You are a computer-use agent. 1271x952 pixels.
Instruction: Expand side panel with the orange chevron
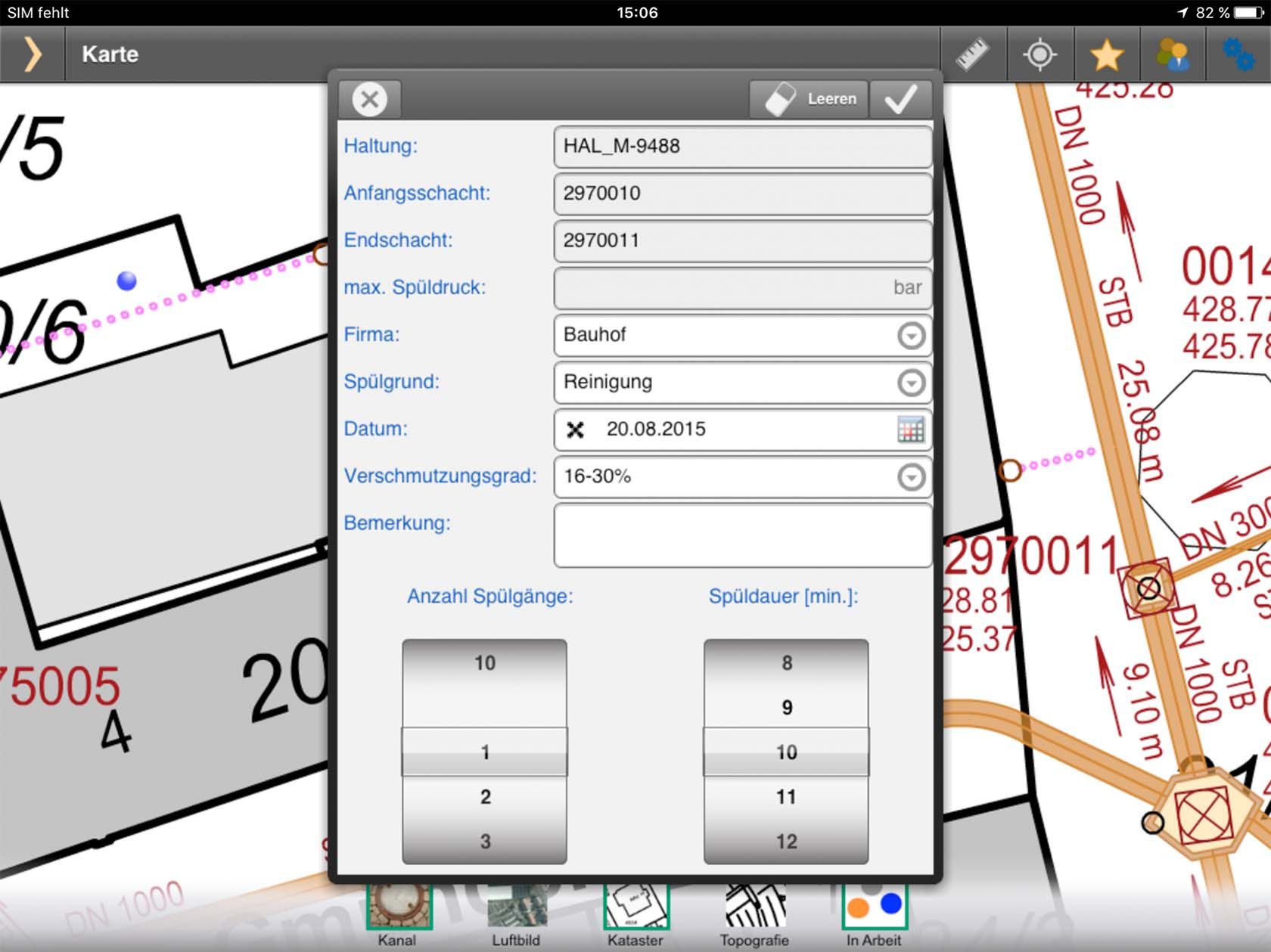[x=33, y=54]
